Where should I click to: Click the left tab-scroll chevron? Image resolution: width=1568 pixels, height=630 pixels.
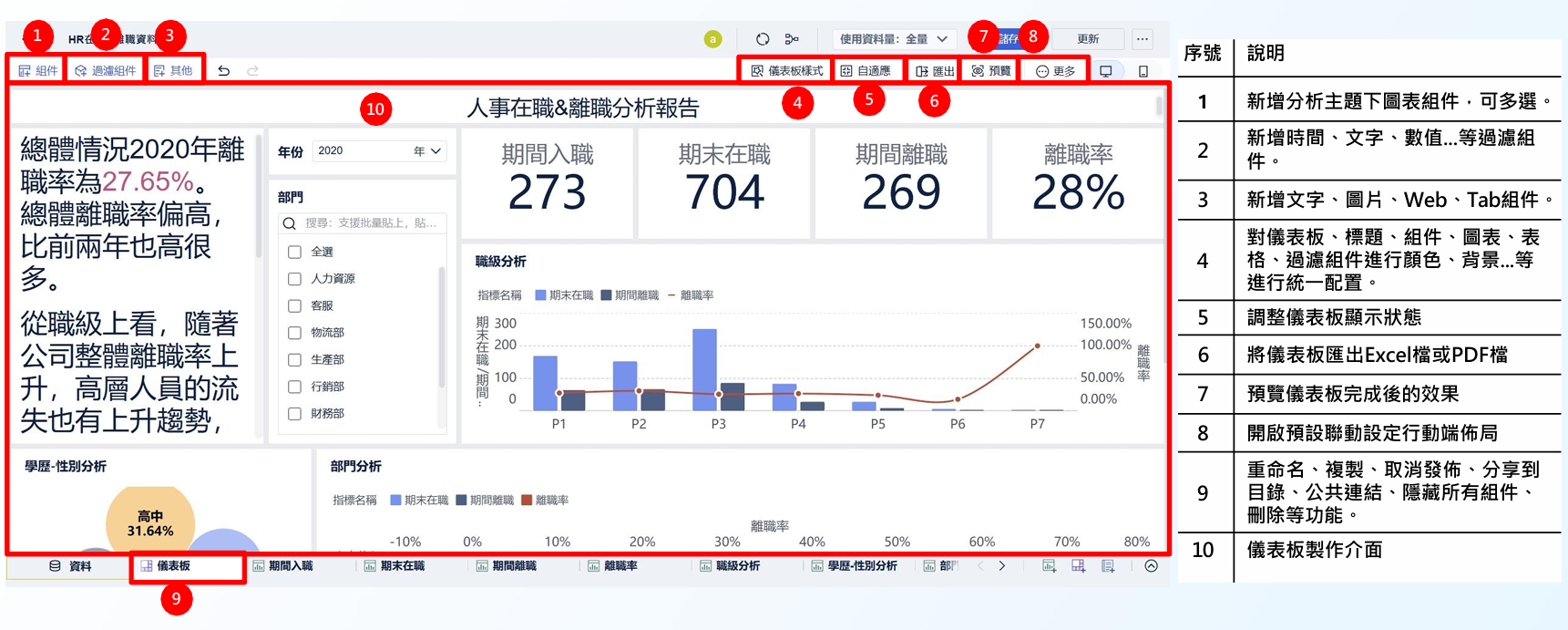click(980, 566)
